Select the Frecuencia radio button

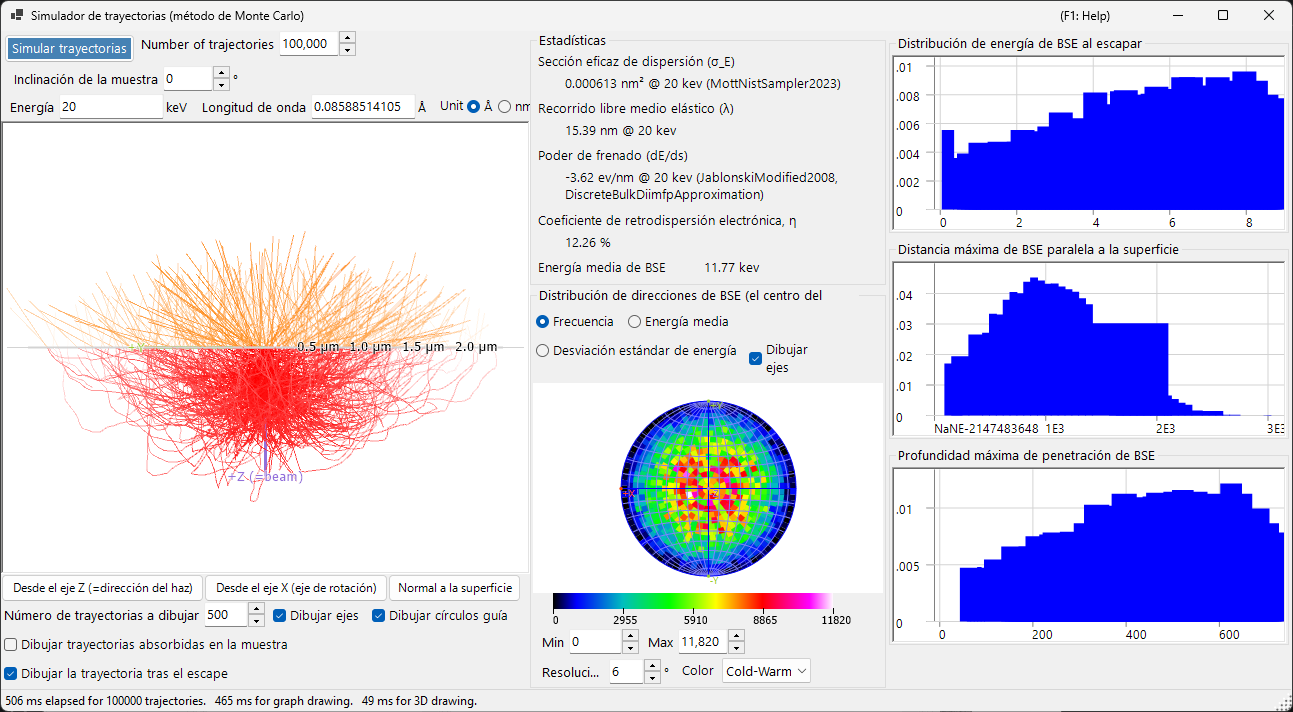pyautogui.click(x=543, y=322)
